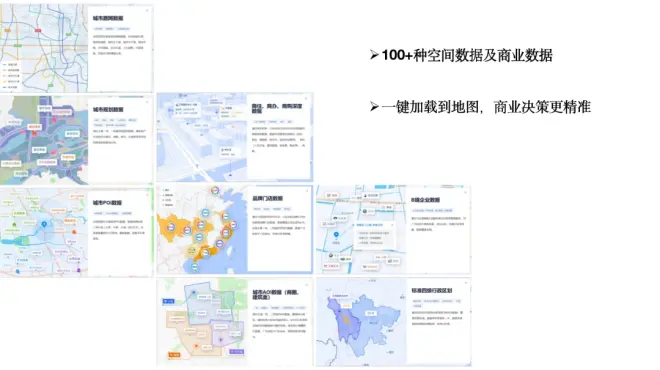
Task: Click the orange Sichuan province region on brand map
Action: (169, 227)
